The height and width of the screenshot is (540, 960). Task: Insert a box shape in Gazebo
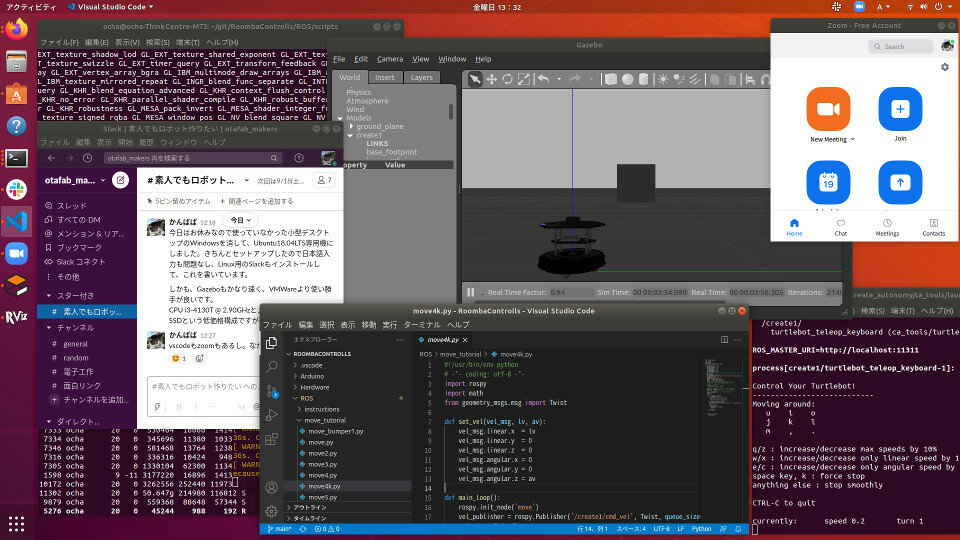611,79
